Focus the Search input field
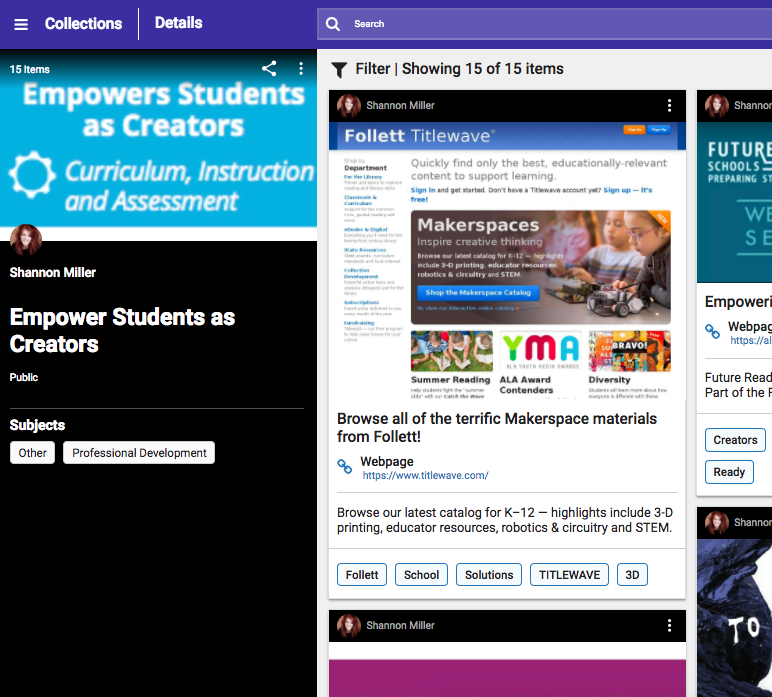The height and width of the screenshot is (697, 772). 545,24
